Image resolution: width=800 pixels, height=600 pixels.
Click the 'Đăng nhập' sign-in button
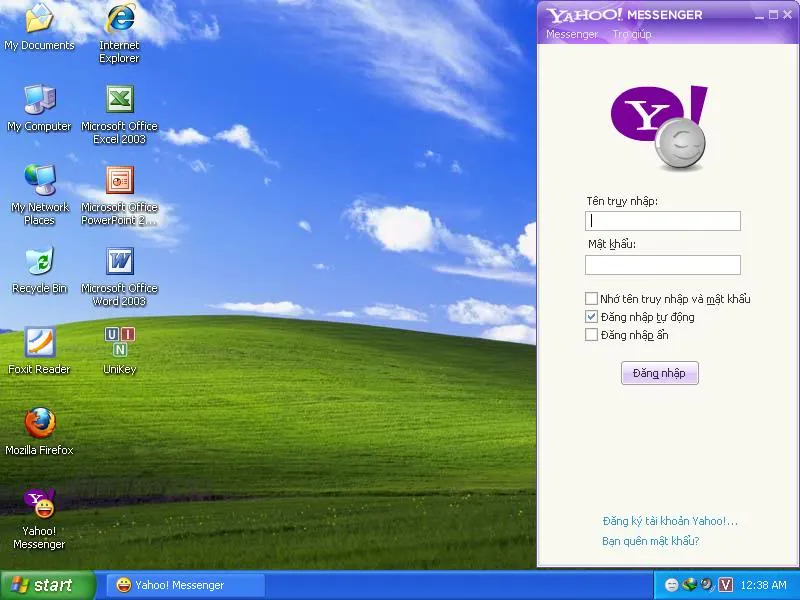click(659, 373)
